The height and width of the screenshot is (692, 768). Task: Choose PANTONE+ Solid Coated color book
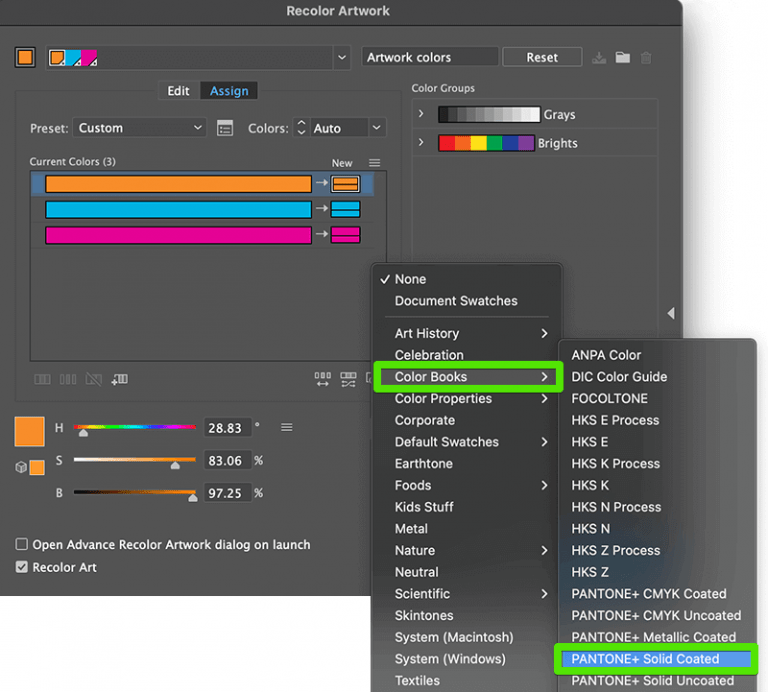[656, 659]
